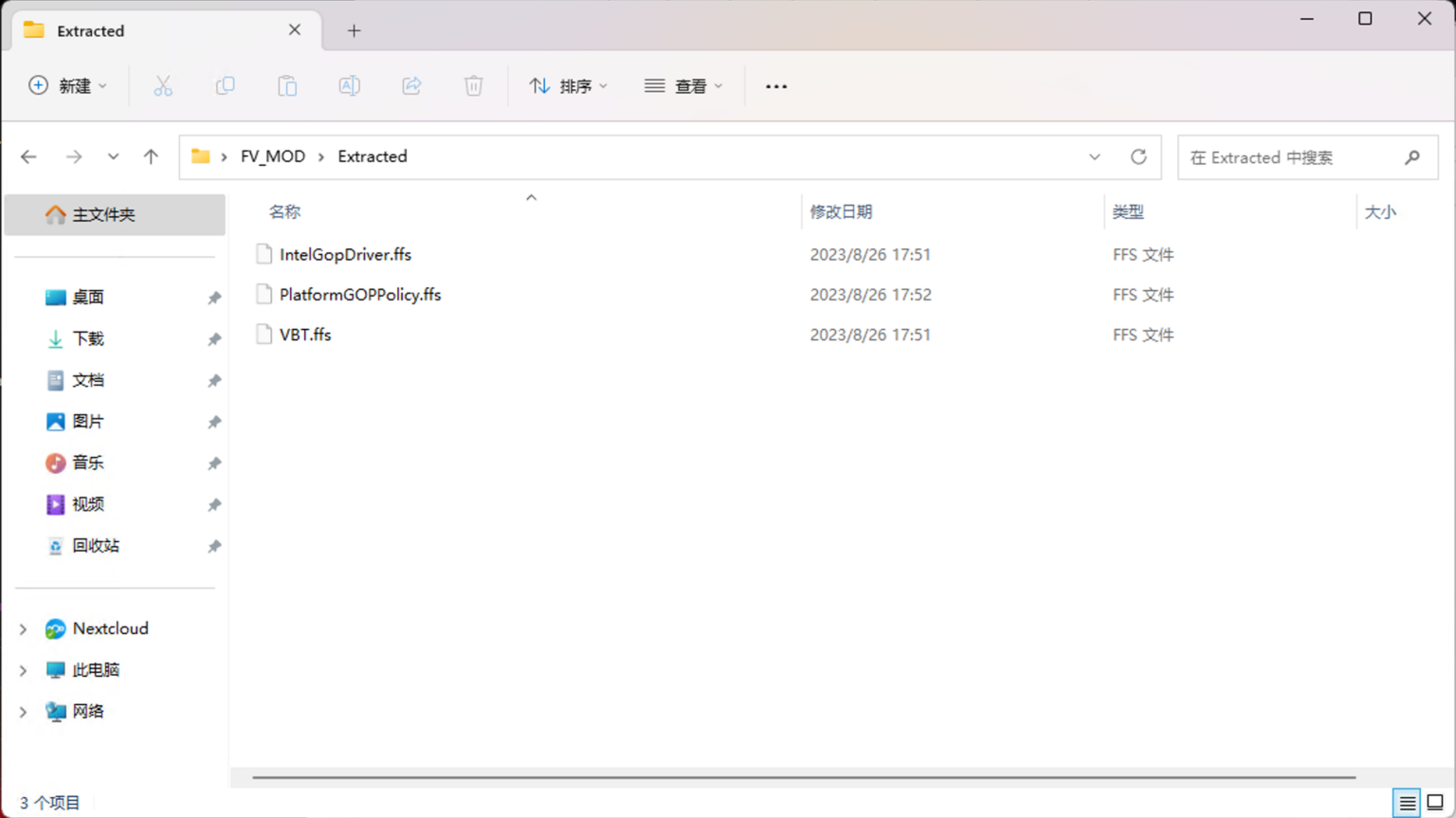Viewport: 1456px width, 818px height.
Task: Open the 排序 sort dropdown
Action: pyautogui.click(x=568, y=86)
